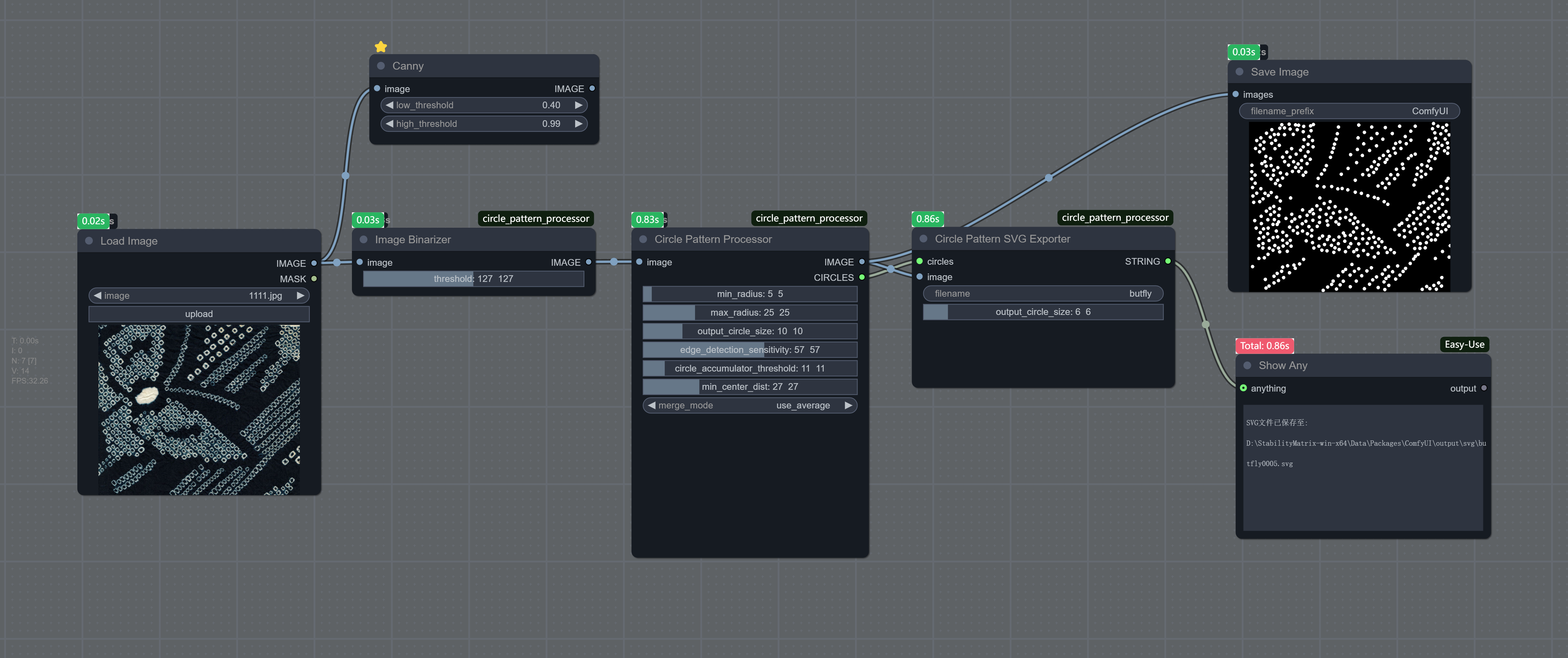Click Load Image MASK output socket
This screenshot has height=658, width=1568.
314,279
